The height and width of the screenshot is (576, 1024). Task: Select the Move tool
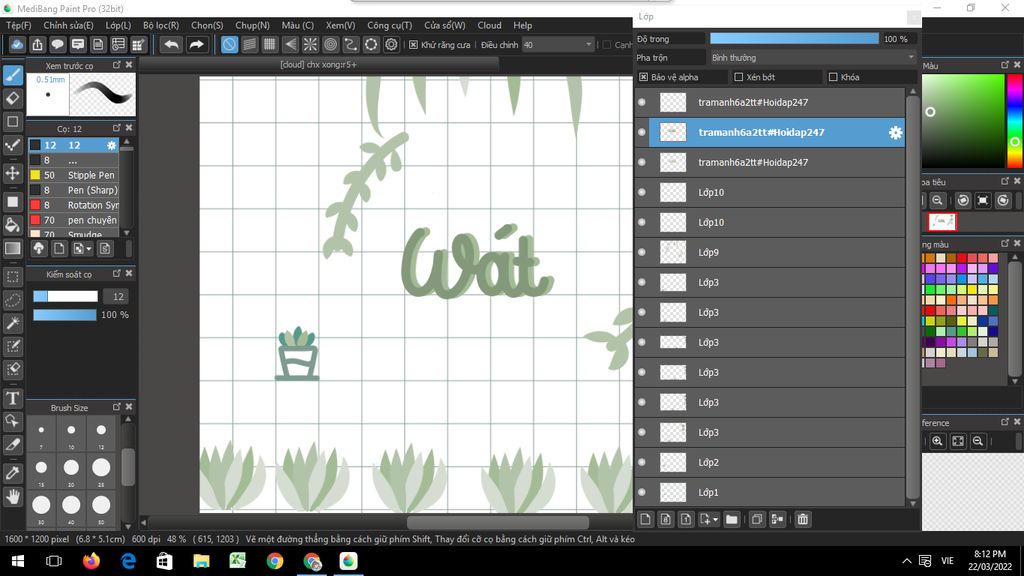pos(12,173)
